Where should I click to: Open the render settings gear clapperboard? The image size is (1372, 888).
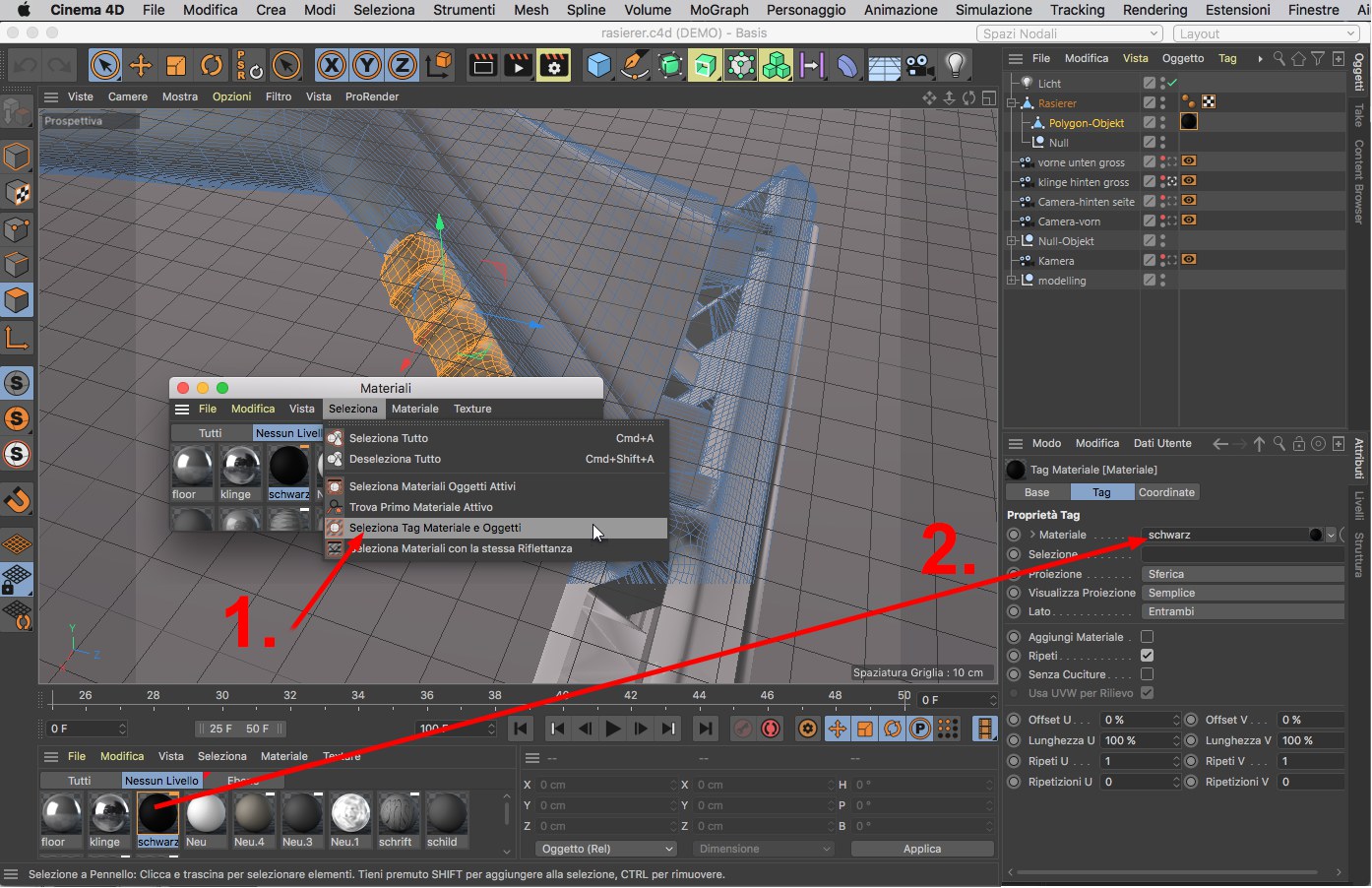tap(554, 66)
